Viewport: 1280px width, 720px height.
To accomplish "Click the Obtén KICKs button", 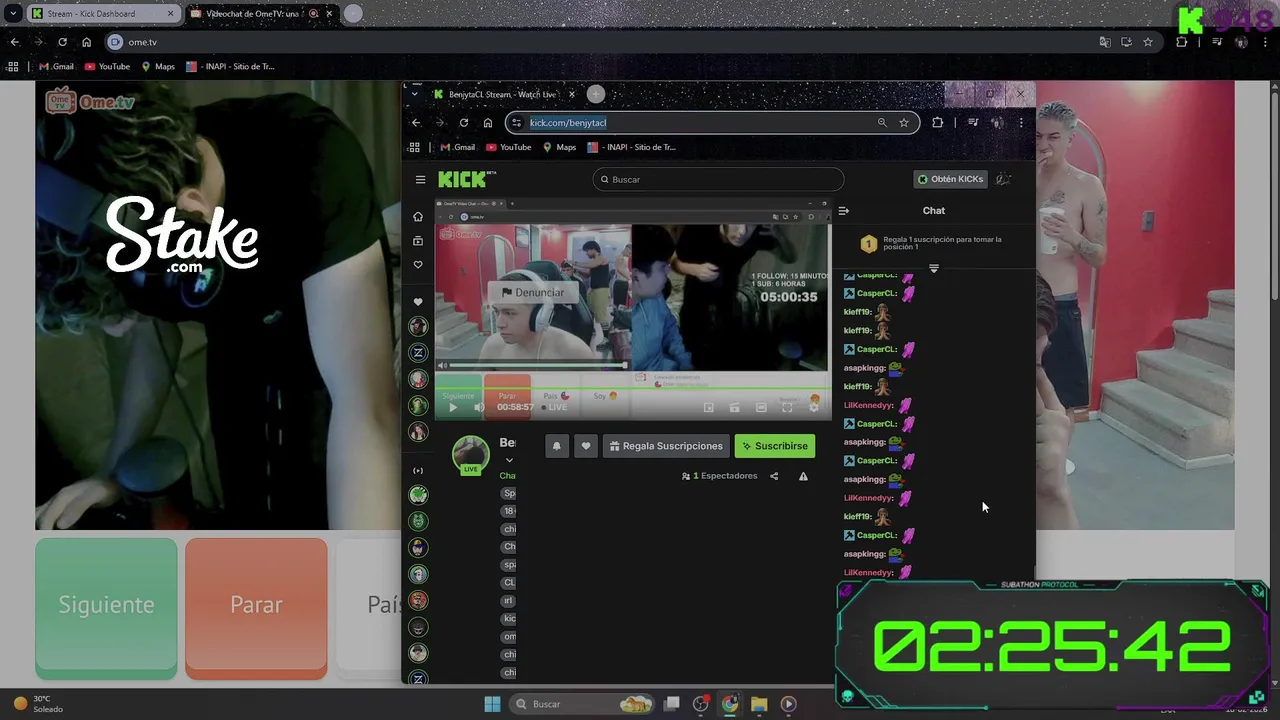I will pos(951,179).
